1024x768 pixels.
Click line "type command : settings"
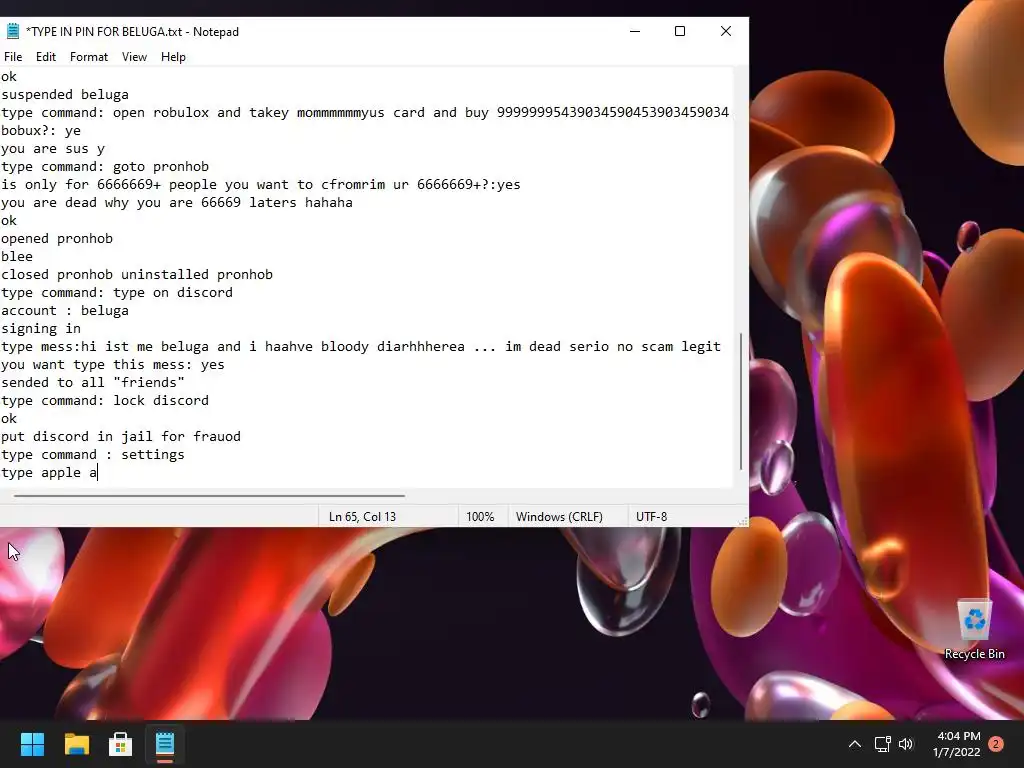tap(93, 455)
